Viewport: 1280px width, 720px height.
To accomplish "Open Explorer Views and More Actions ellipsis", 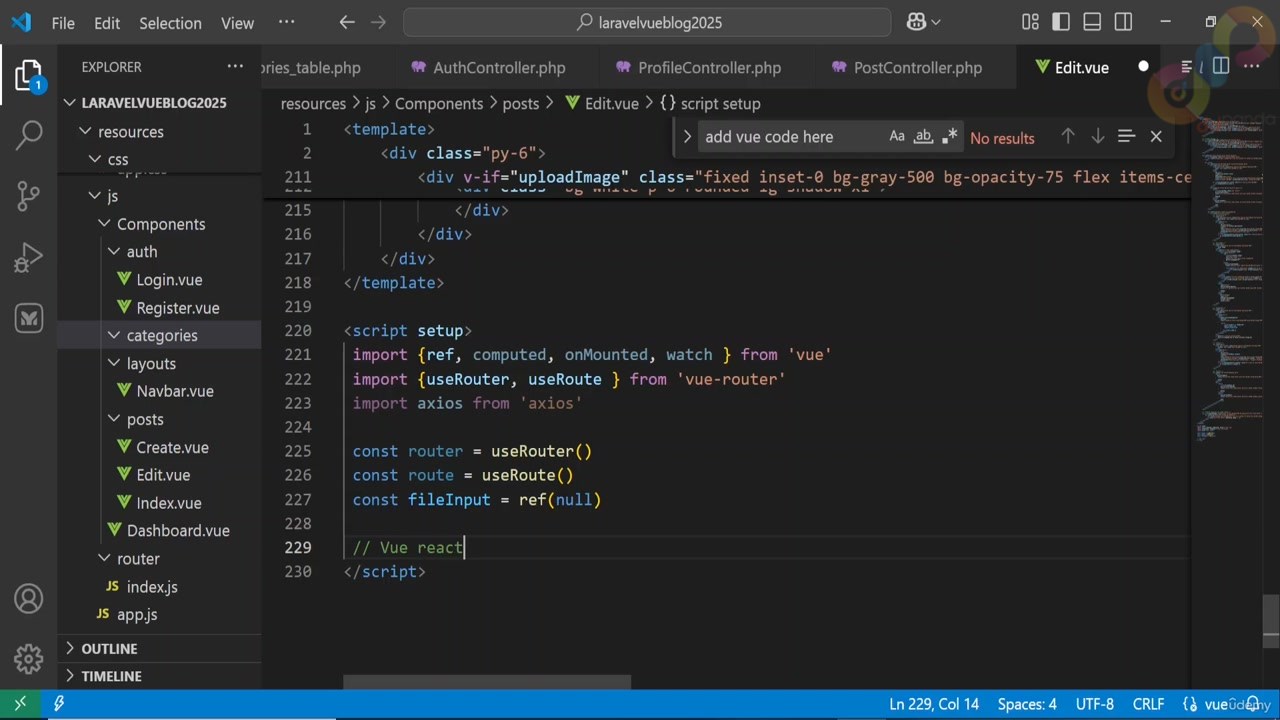I will 235,67.
